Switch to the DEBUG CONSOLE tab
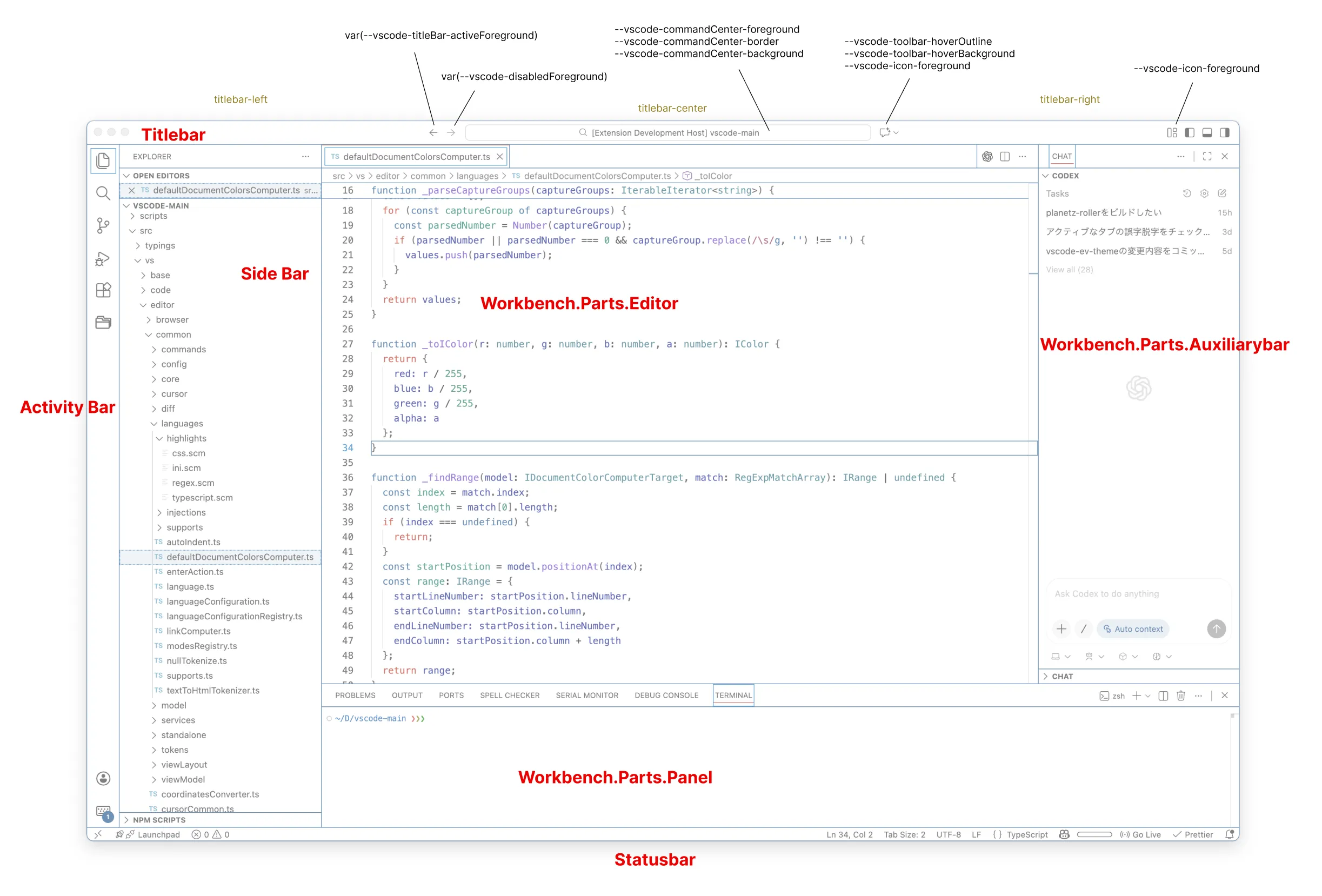This screenshot has height=896, width=1322. coord(666,696)
